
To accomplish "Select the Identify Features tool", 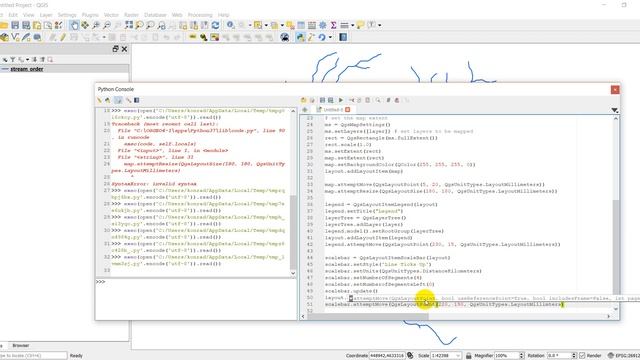I will tap(231, 25).
